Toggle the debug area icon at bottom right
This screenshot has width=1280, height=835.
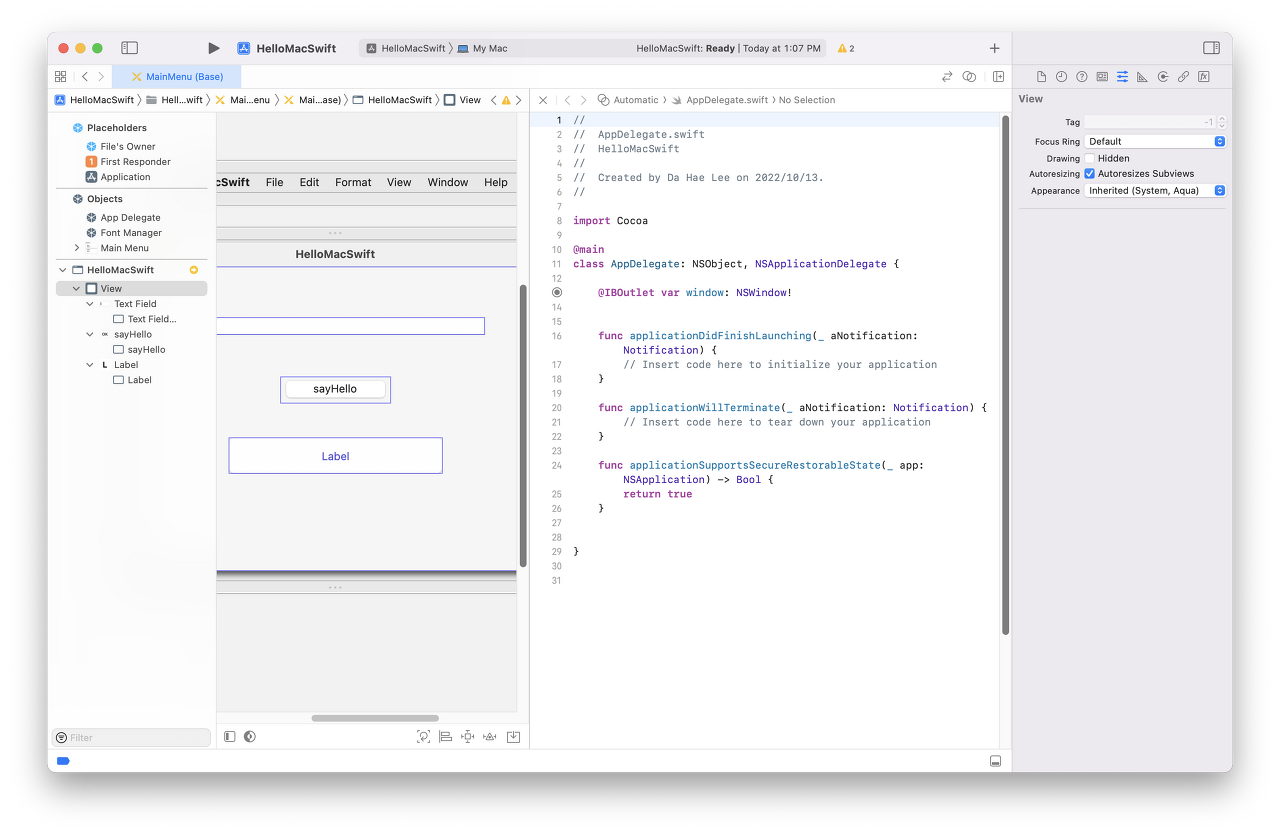[995, 761]
